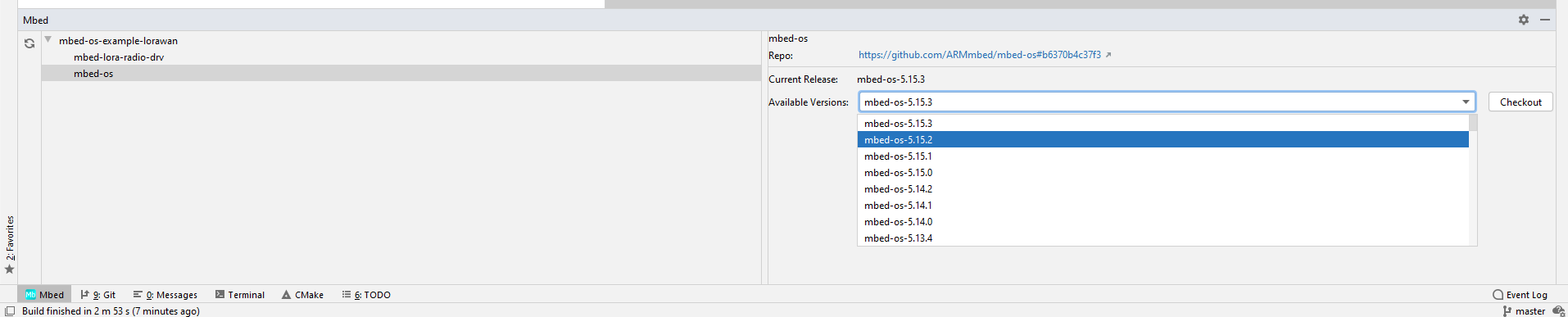
Task: Select mbed-lora-radio-drv in tree
Action: 119,57
